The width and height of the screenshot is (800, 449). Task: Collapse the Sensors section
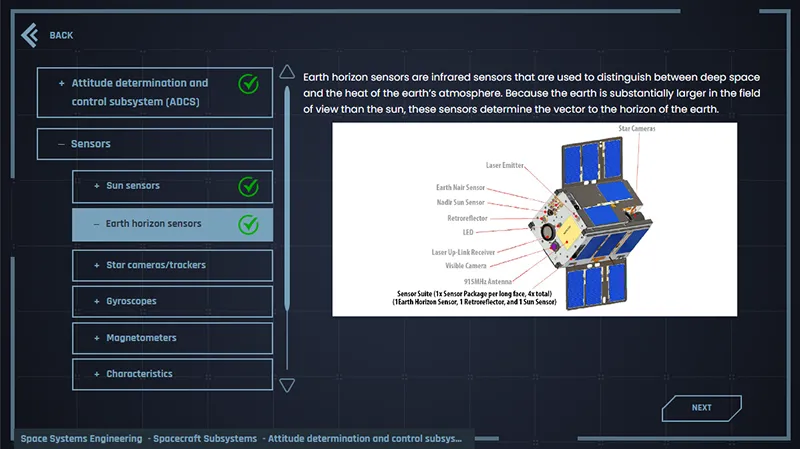coord(62,144)
